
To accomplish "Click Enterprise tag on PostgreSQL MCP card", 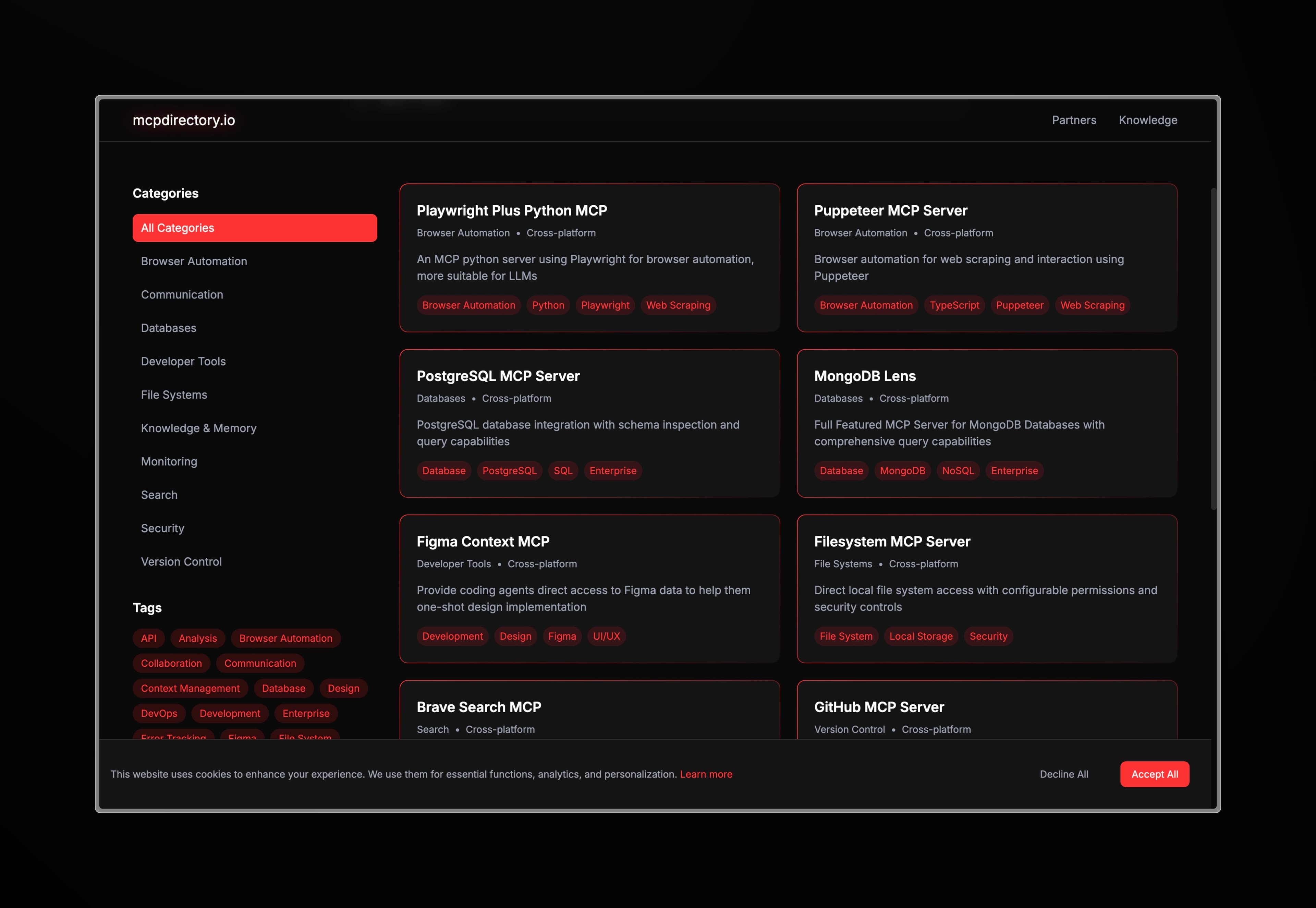I will (613, 471).
